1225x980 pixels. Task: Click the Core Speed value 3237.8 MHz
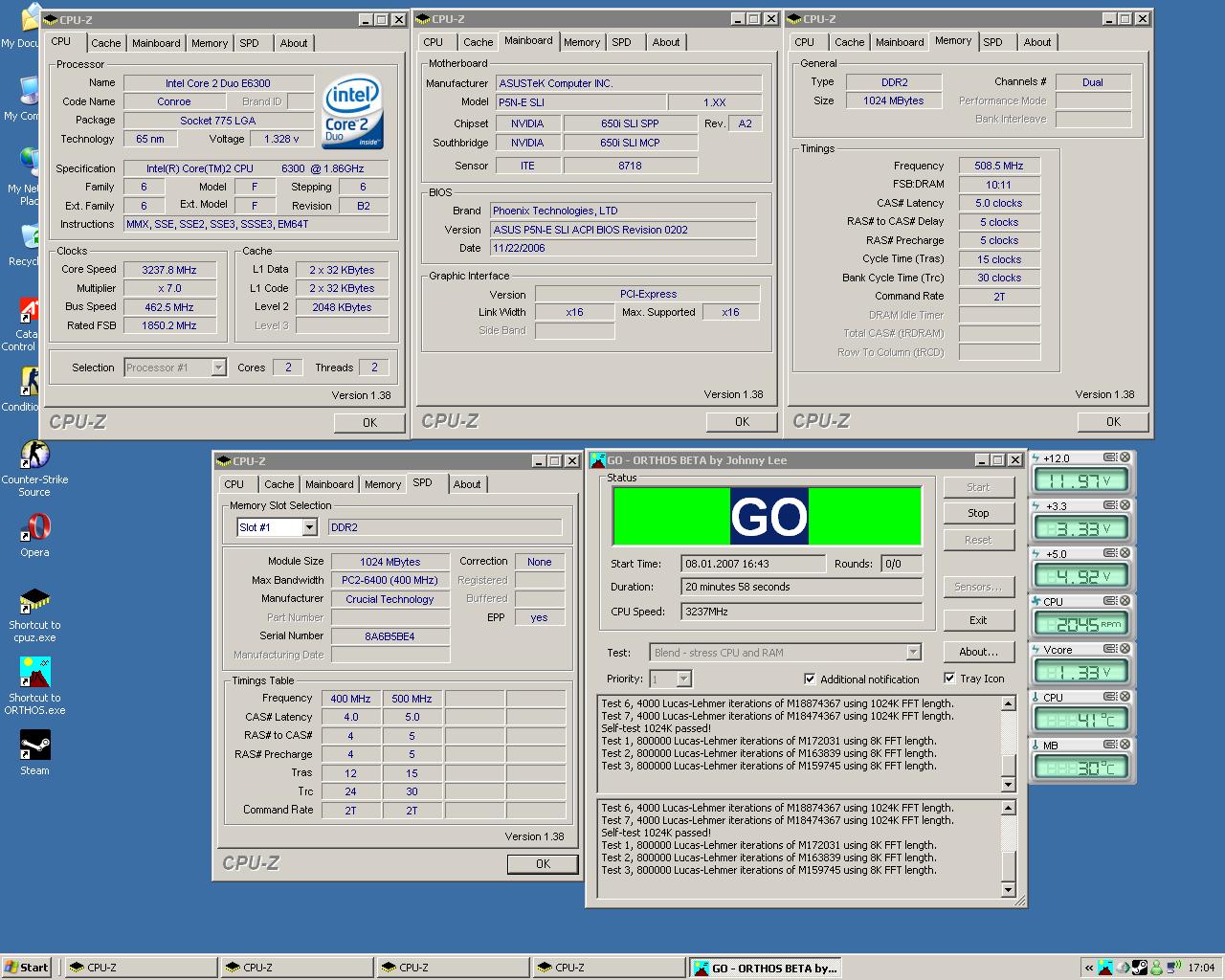169,270
